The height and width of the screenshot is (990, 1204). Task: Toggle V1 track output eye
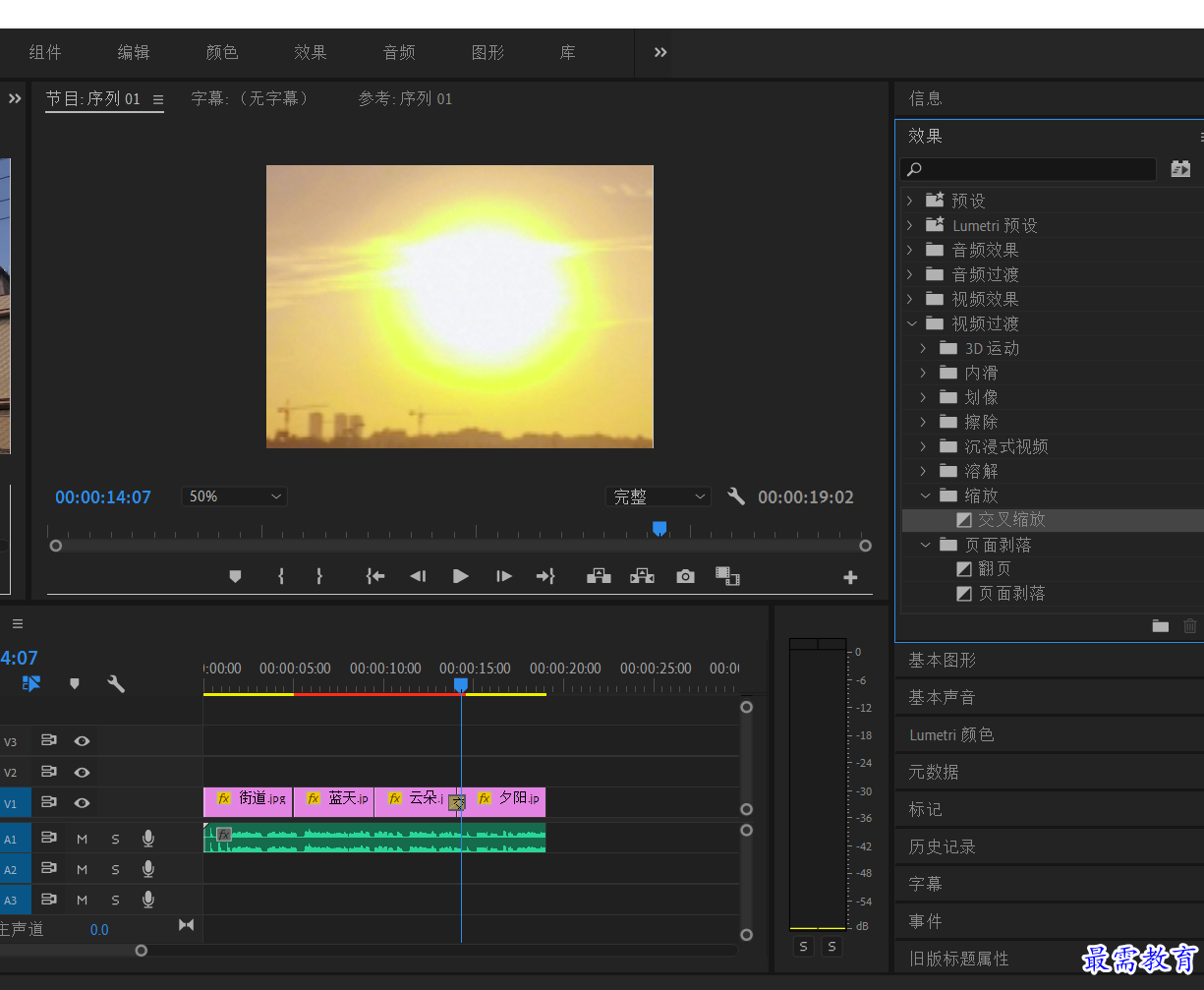[x=83, y=802]
